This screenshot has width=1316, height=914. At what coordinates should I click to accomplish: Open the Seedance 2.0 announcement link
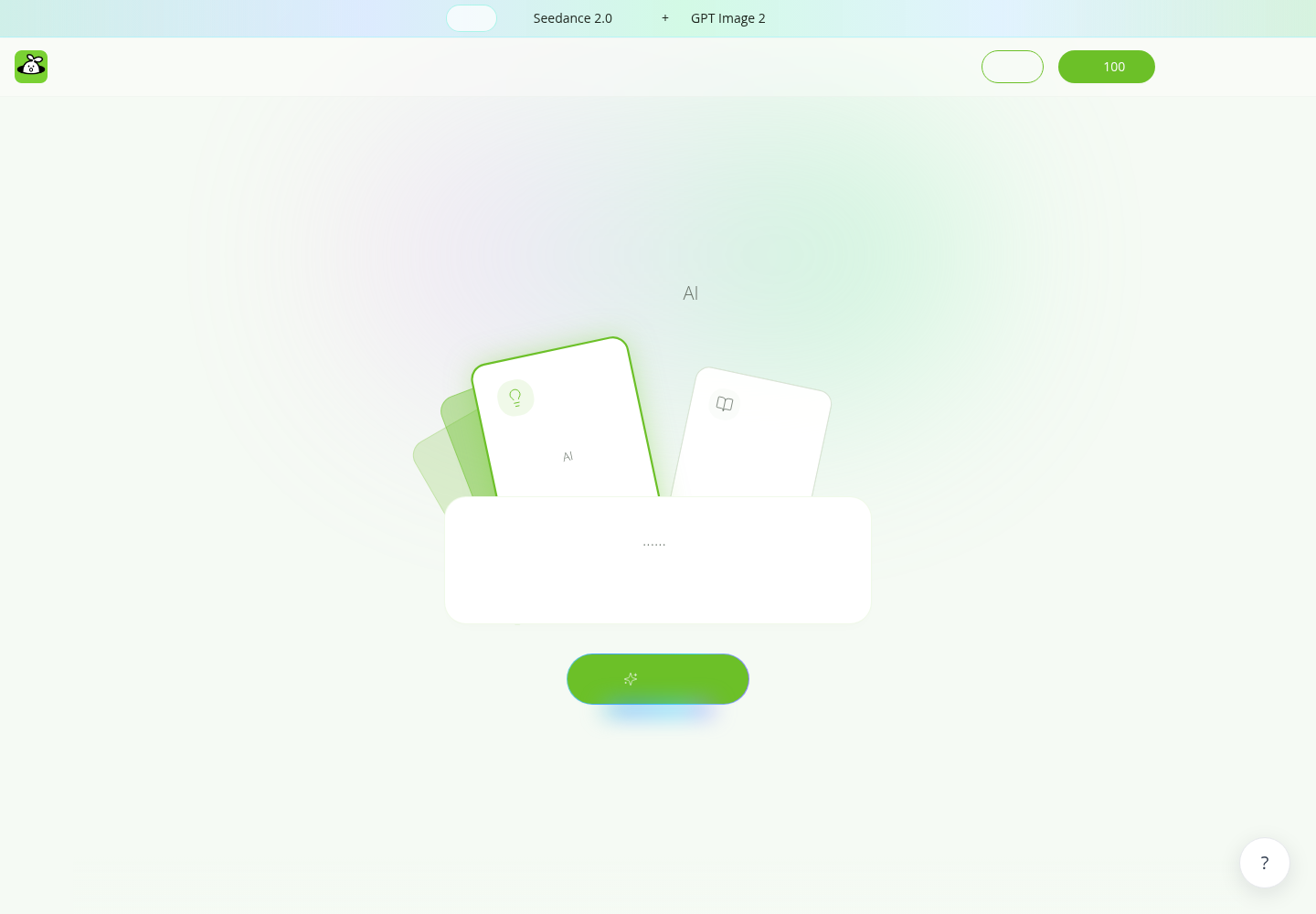coord(573,18)
